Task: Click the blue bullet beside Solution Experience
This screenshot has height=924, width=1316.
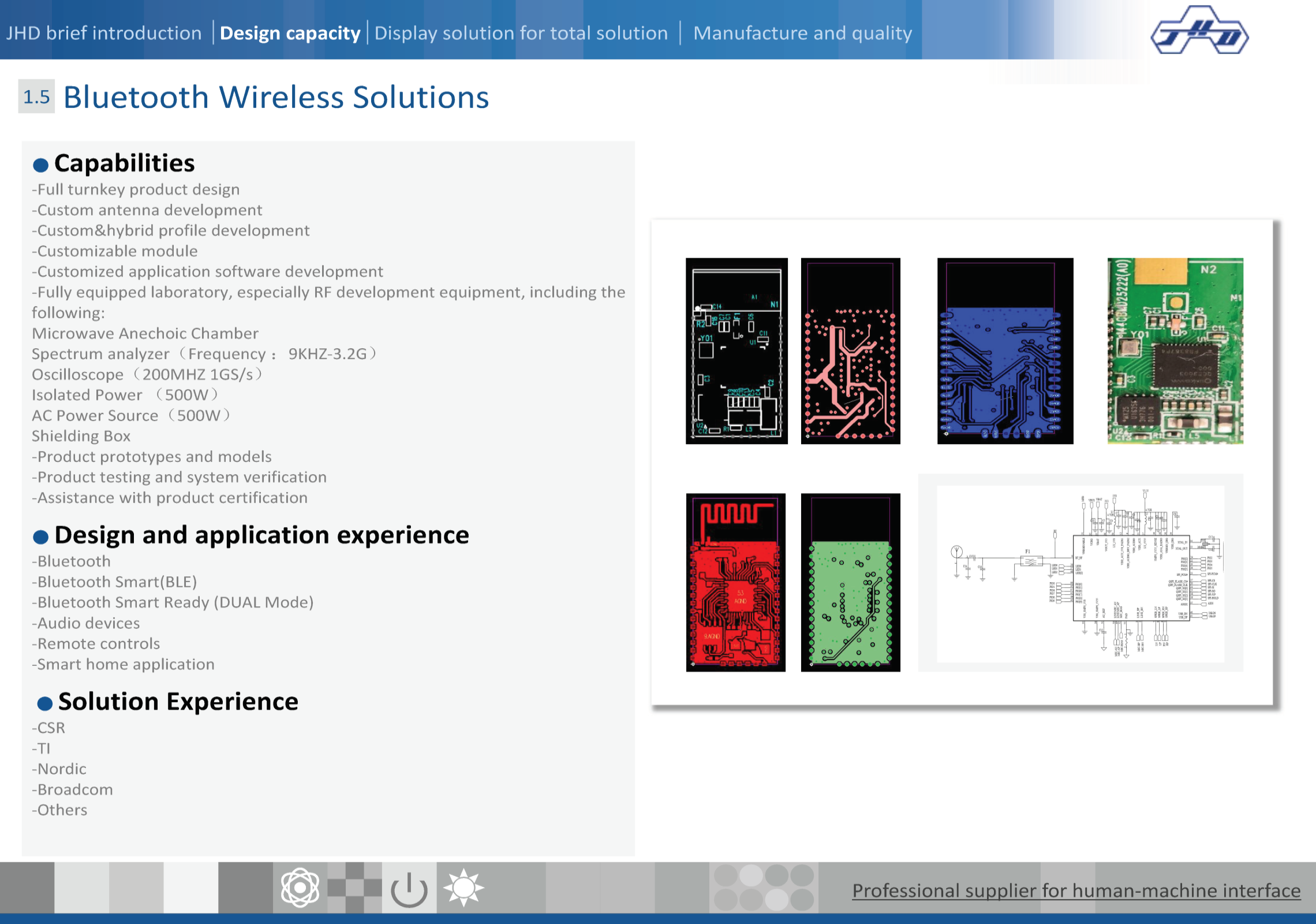Action: 44,703
